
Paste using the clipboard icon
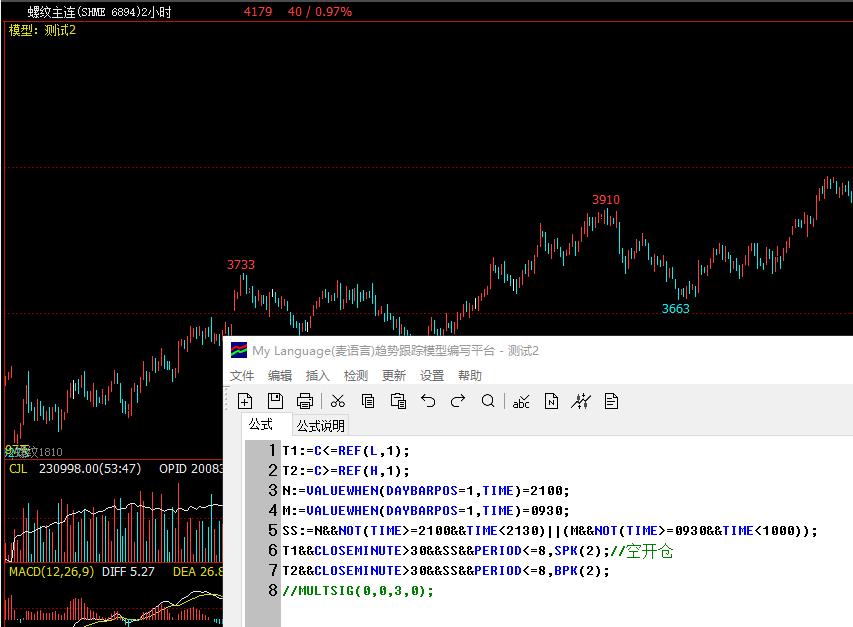click(x=398, y=401)
